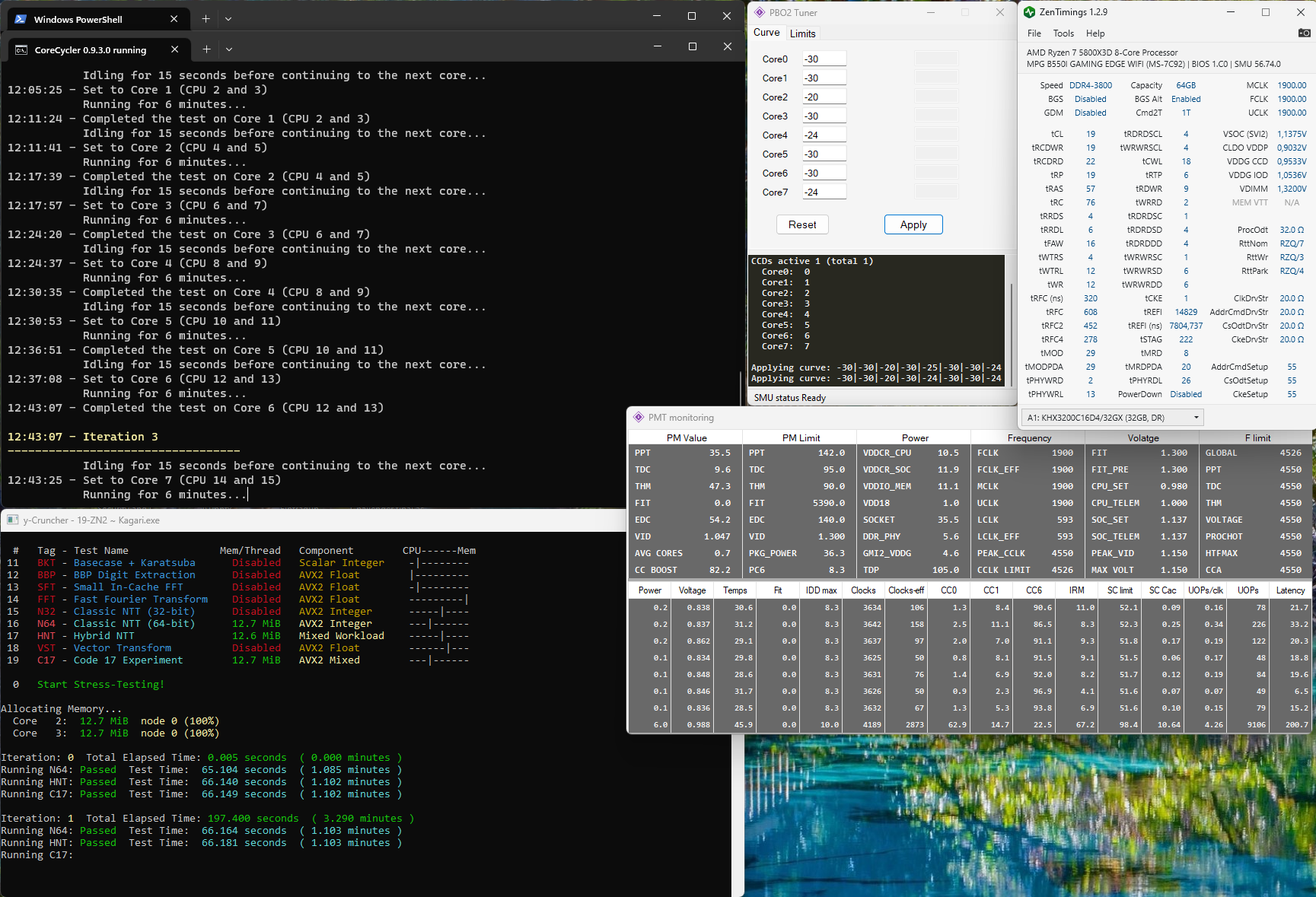The width and height of the screenshot is (1316, 897).
Task: Close the PBO2 Tuner window
Action: tap(1000, 12)
